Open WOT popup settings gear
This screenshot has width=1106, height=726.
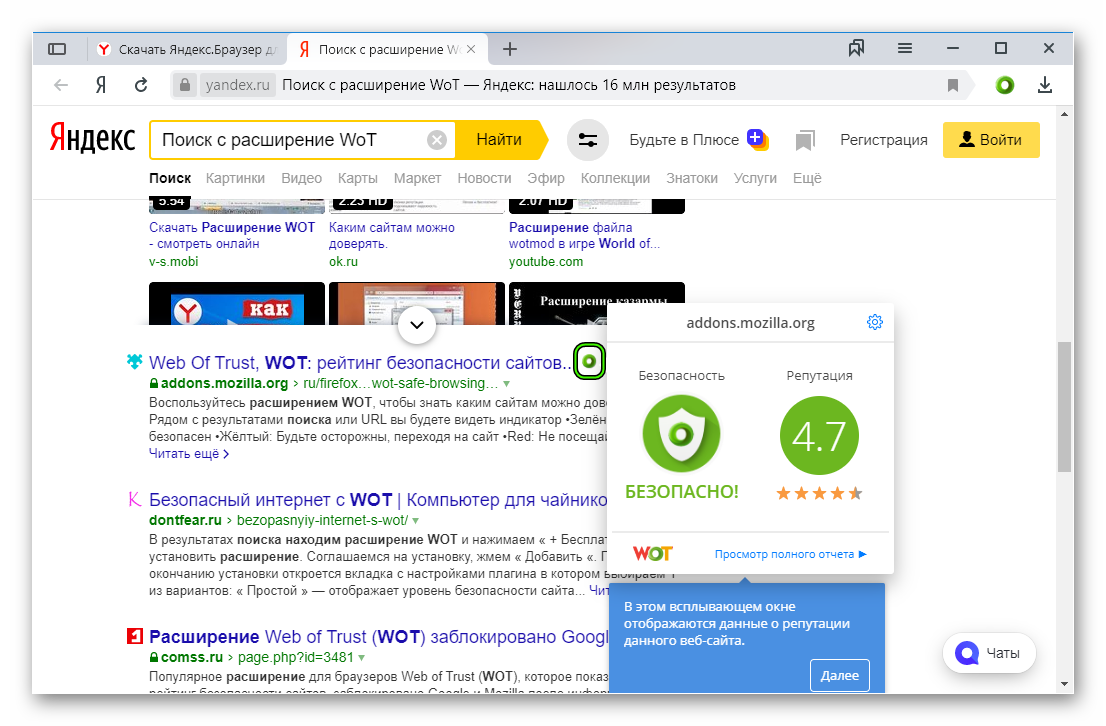pos(875,322)
